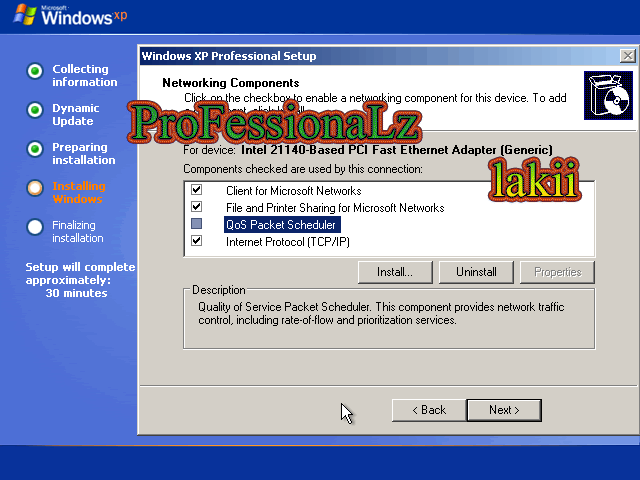Viewport: 640px width, 480px height.
Task: Click the Preparing installation step indicator
Action: coord(35,149)
